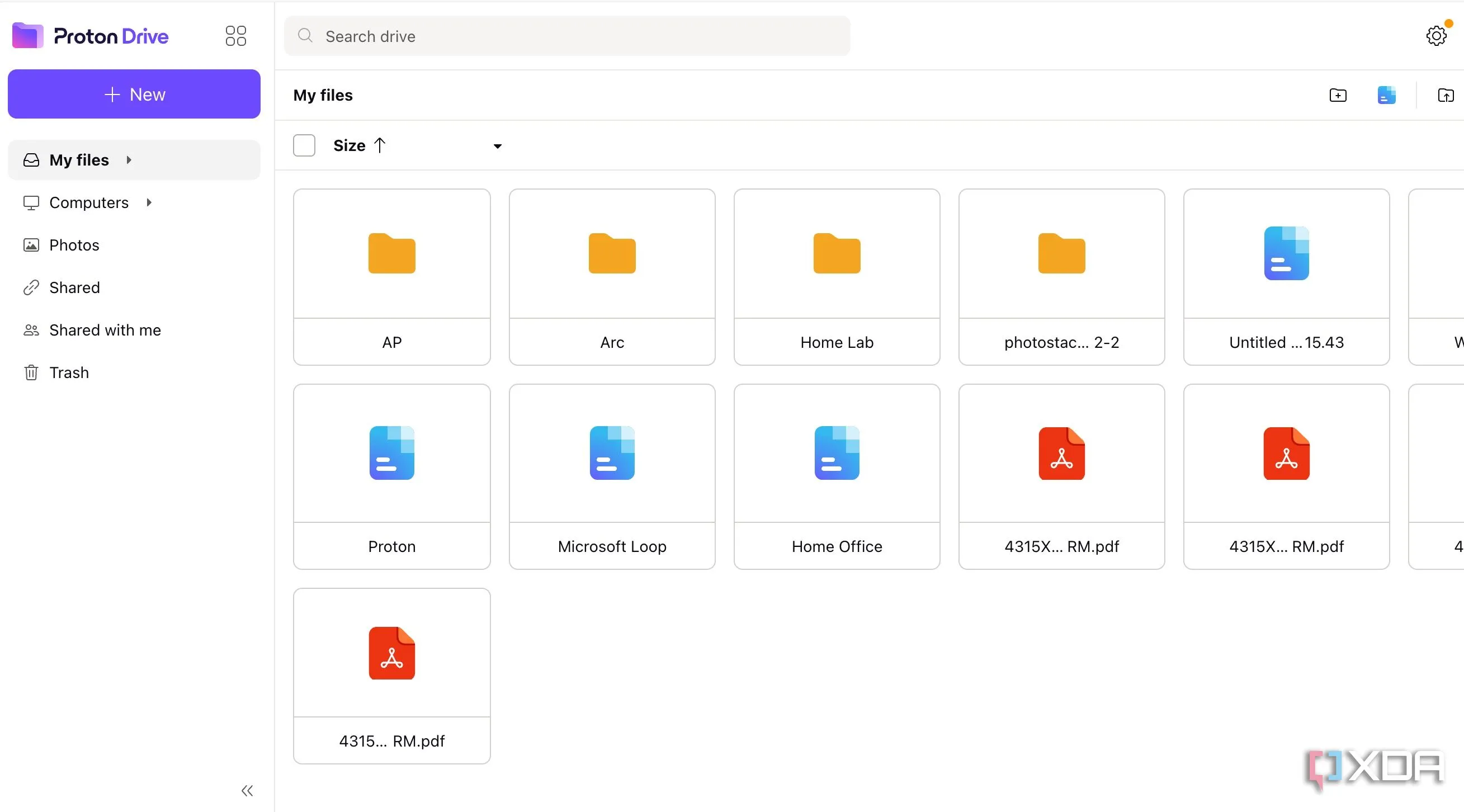1464x812 pixels.
Task: Click the Computers monitor icon
Action: (31, 202)
